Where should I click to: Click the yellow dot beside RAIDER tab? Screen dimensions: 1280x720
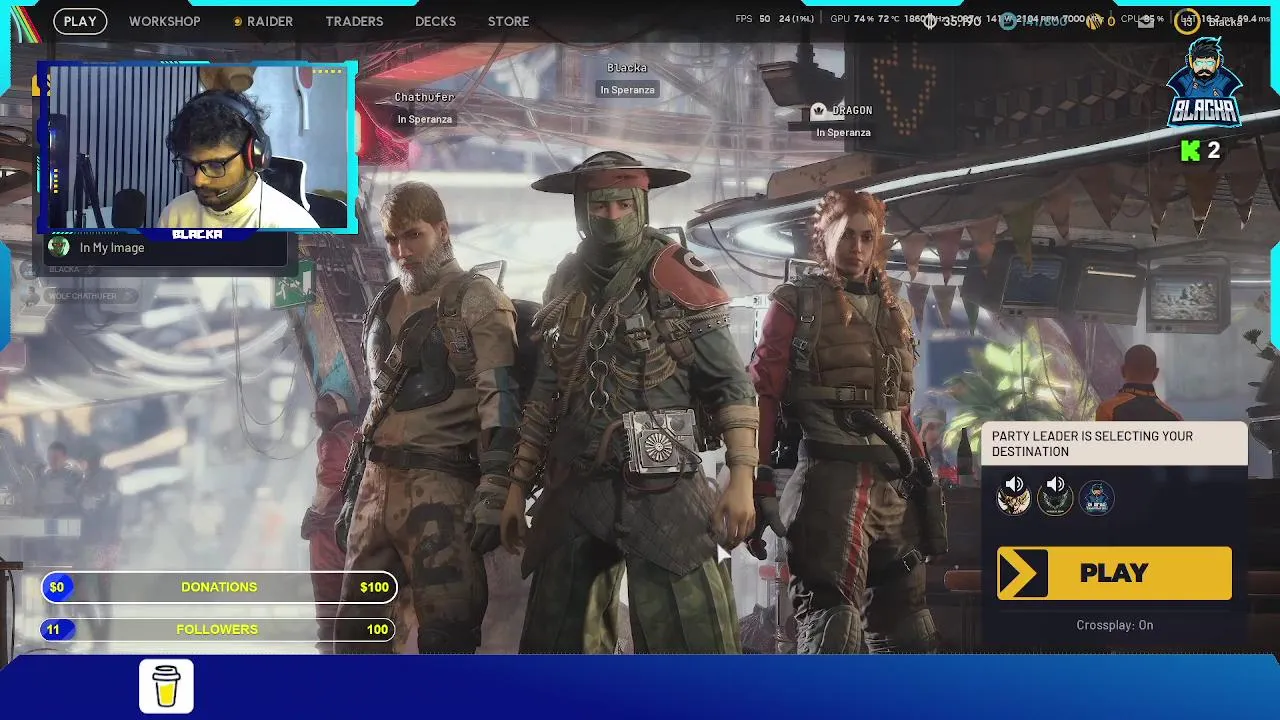(238, 22)
